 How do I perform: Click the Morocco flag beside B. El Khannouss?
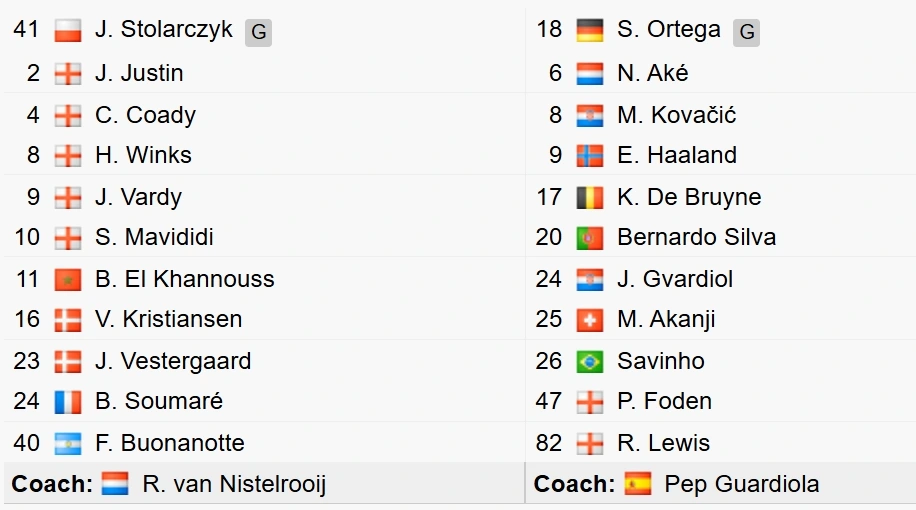tap(68, 280)
